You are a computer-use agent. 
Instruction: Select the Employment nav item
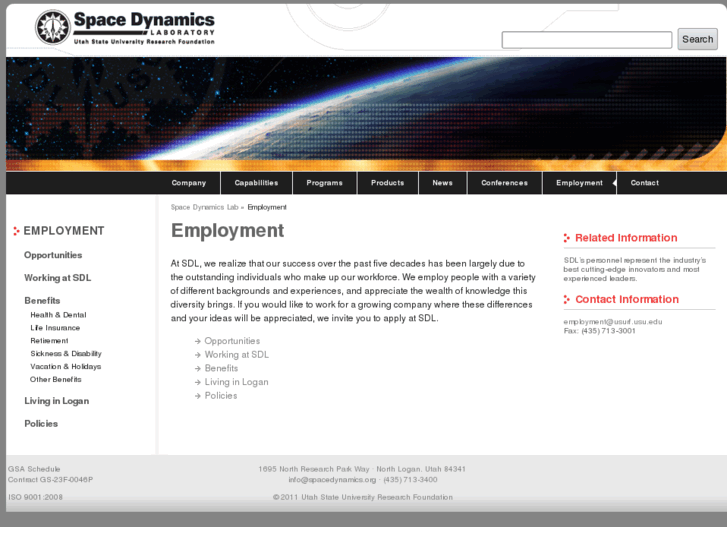coord(580,183)
